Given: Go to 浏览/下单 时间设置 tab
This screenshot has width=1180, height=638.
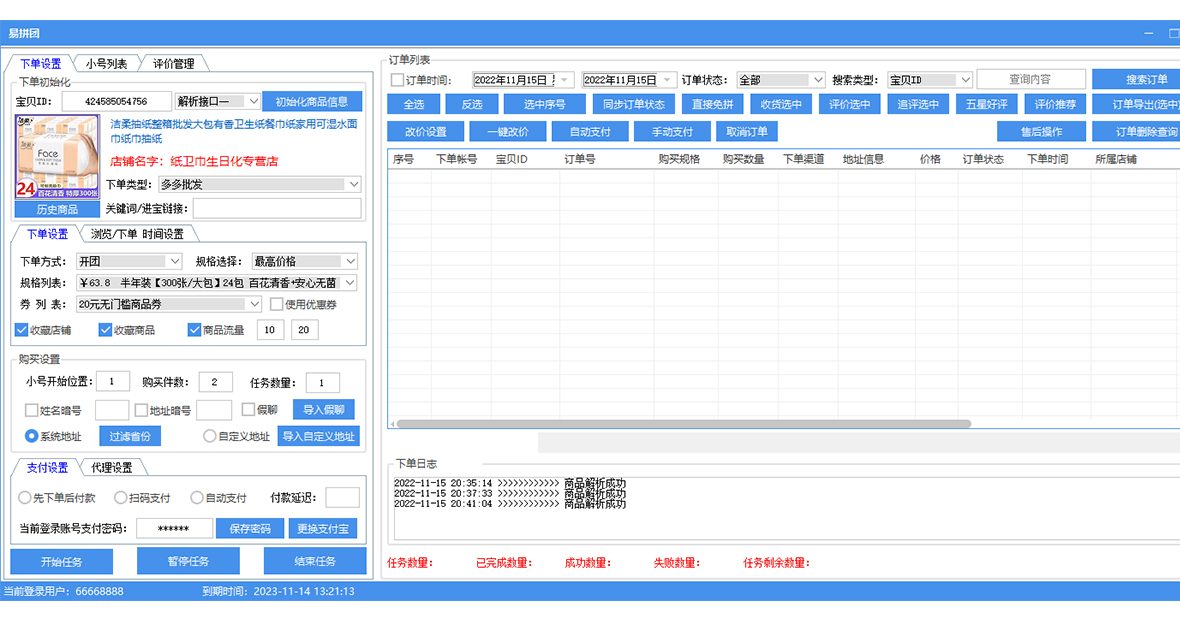Looking at the screenshot, I should tap(137, 234).
